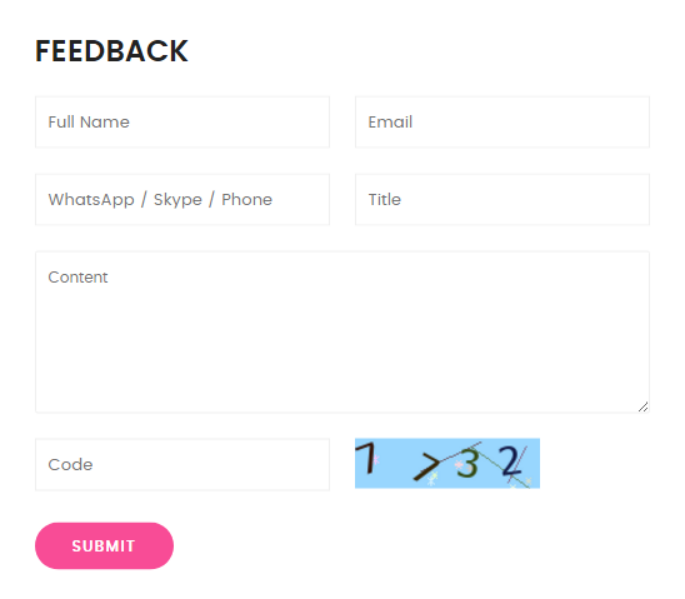This screenshot has width=685, height=599.
Task: Click the Content textarea resize handle
Action: pyautogui.click(x=642, y=406)
